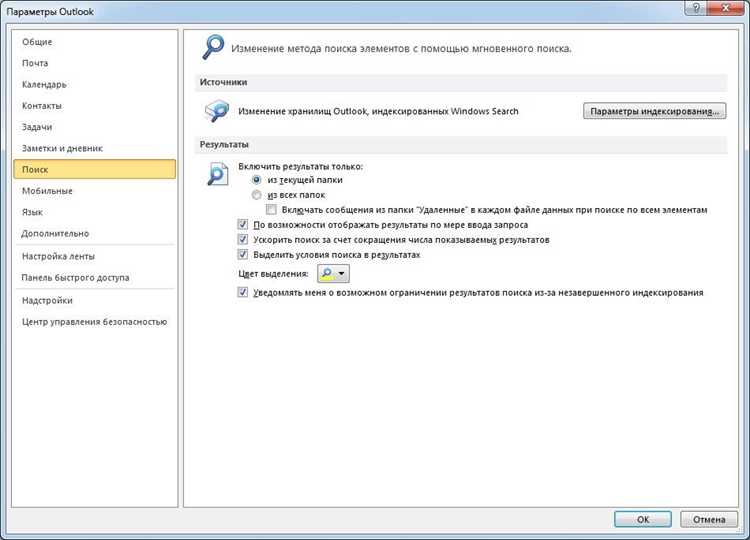The width and height of the screenshot is (750, 540).
Task: Enable including messages from the 'Удаленные' folder
Action: pyautogui.click(x=271, y=209)
